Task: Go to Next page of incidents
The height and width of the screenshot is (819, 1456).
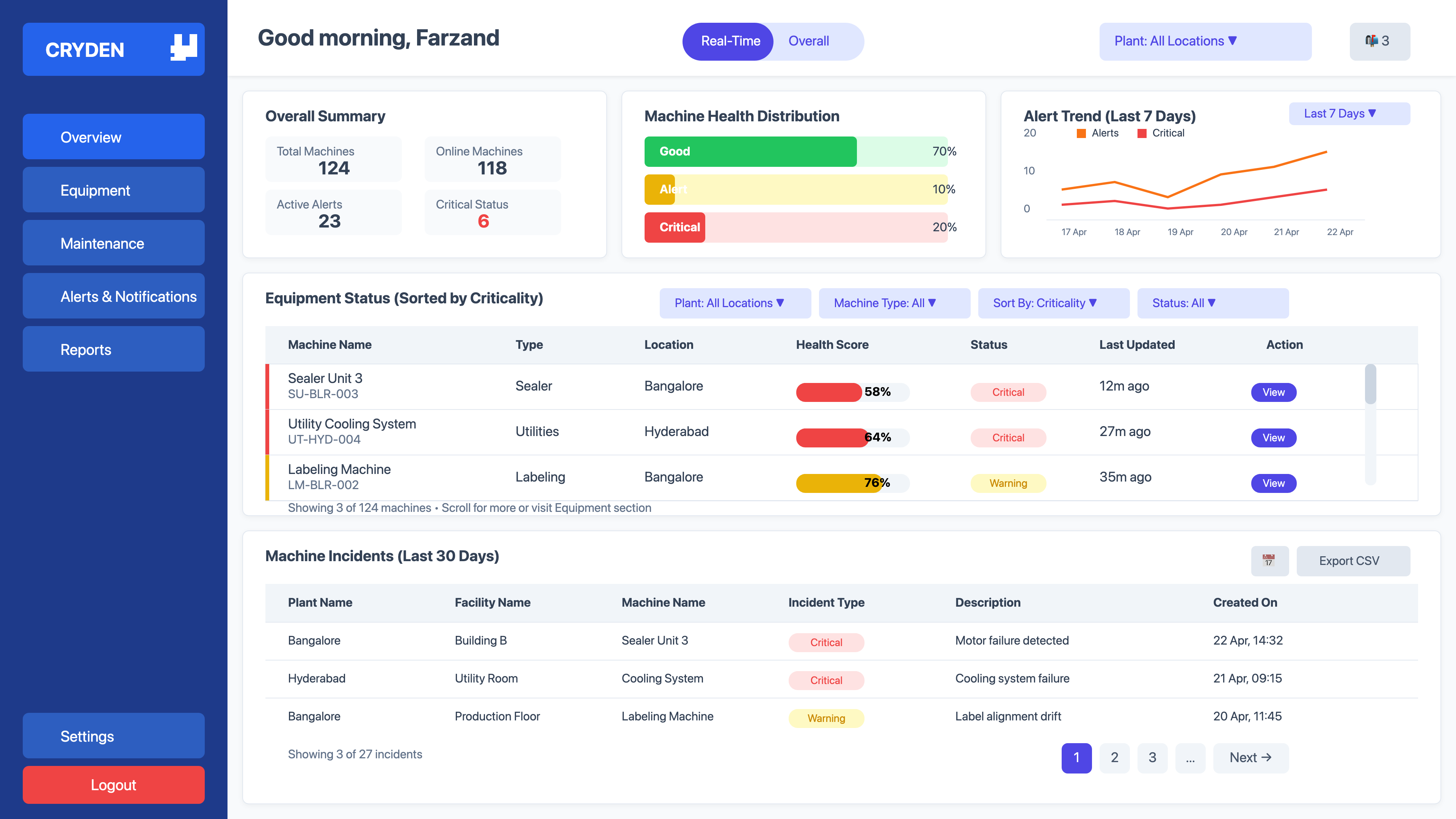Action: 1251,758
